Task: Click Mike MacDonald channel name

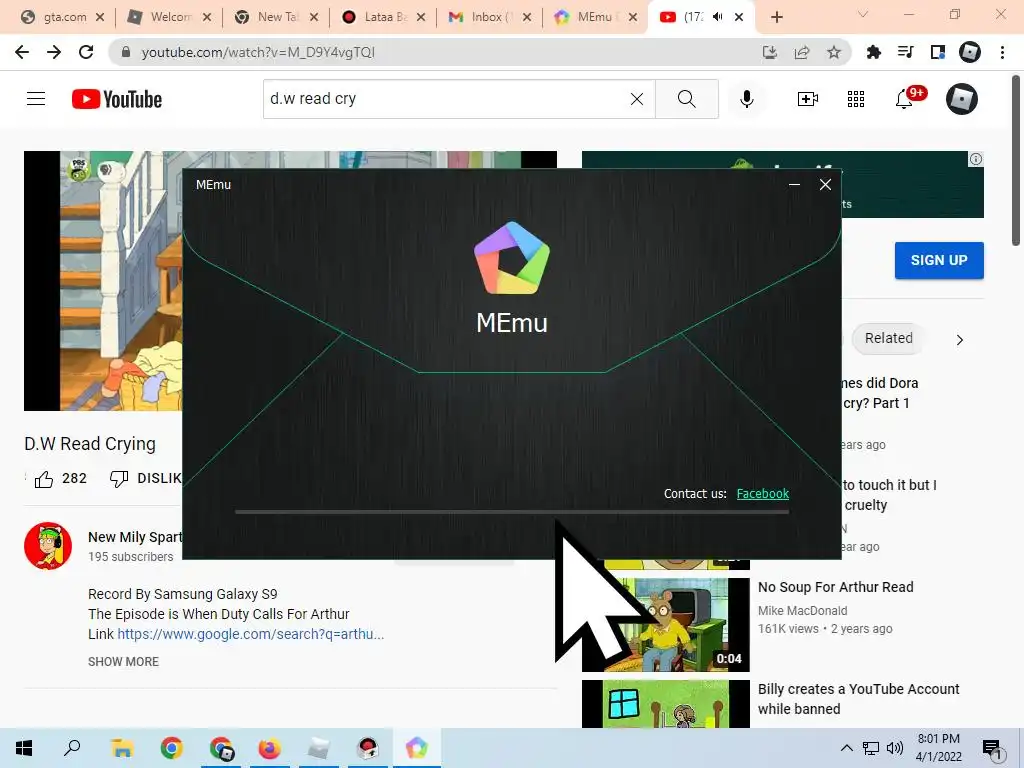Action: [803, 611]
